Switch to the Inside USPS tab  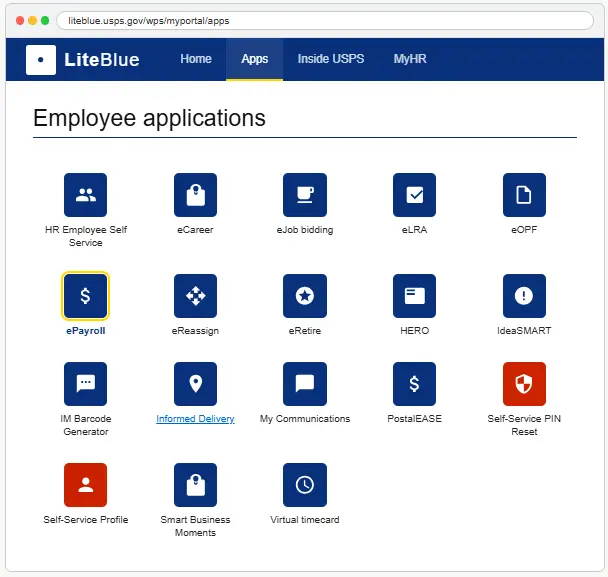(331, 59)
